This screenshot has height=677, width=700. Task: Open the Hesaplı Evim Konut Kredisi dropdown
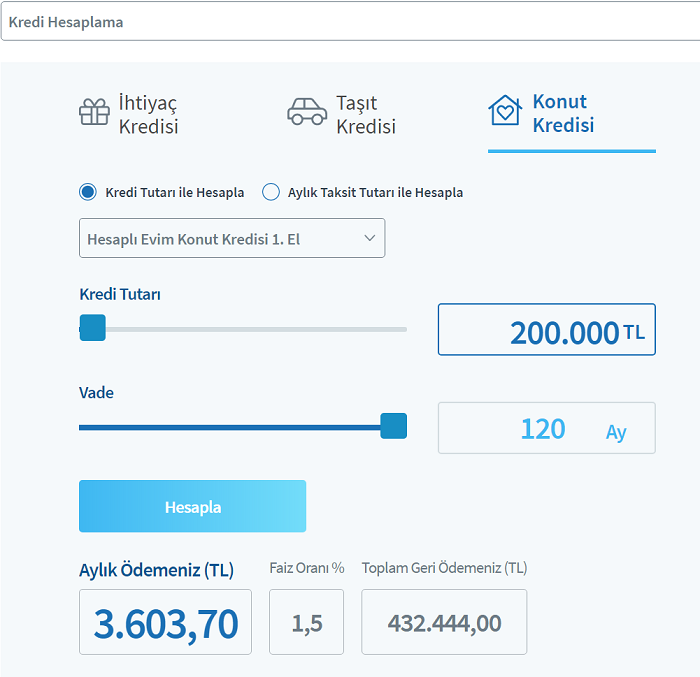231,238
